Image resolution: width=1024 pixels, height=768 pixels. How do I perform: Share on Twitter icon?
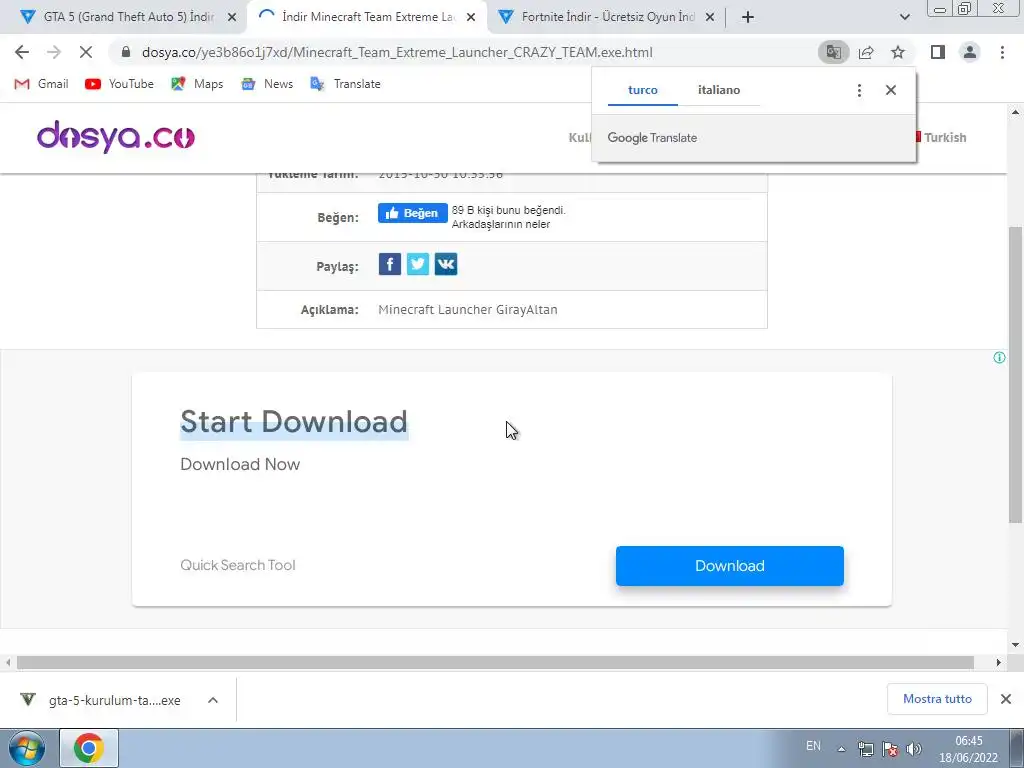coord(418,264)
